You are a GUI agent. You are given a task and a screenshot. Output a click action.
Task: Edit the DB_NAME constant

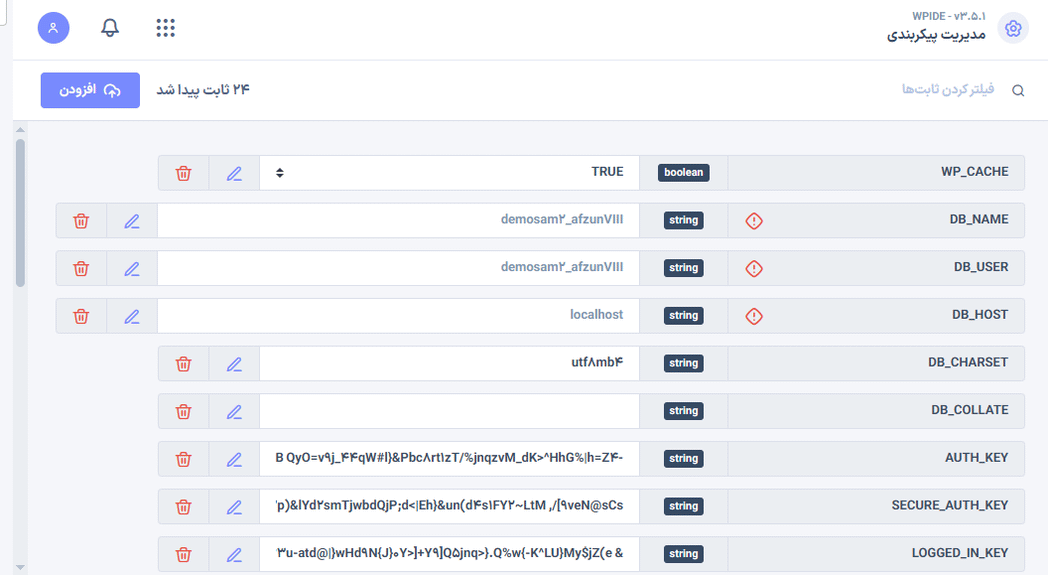click(x=132, y=221)
